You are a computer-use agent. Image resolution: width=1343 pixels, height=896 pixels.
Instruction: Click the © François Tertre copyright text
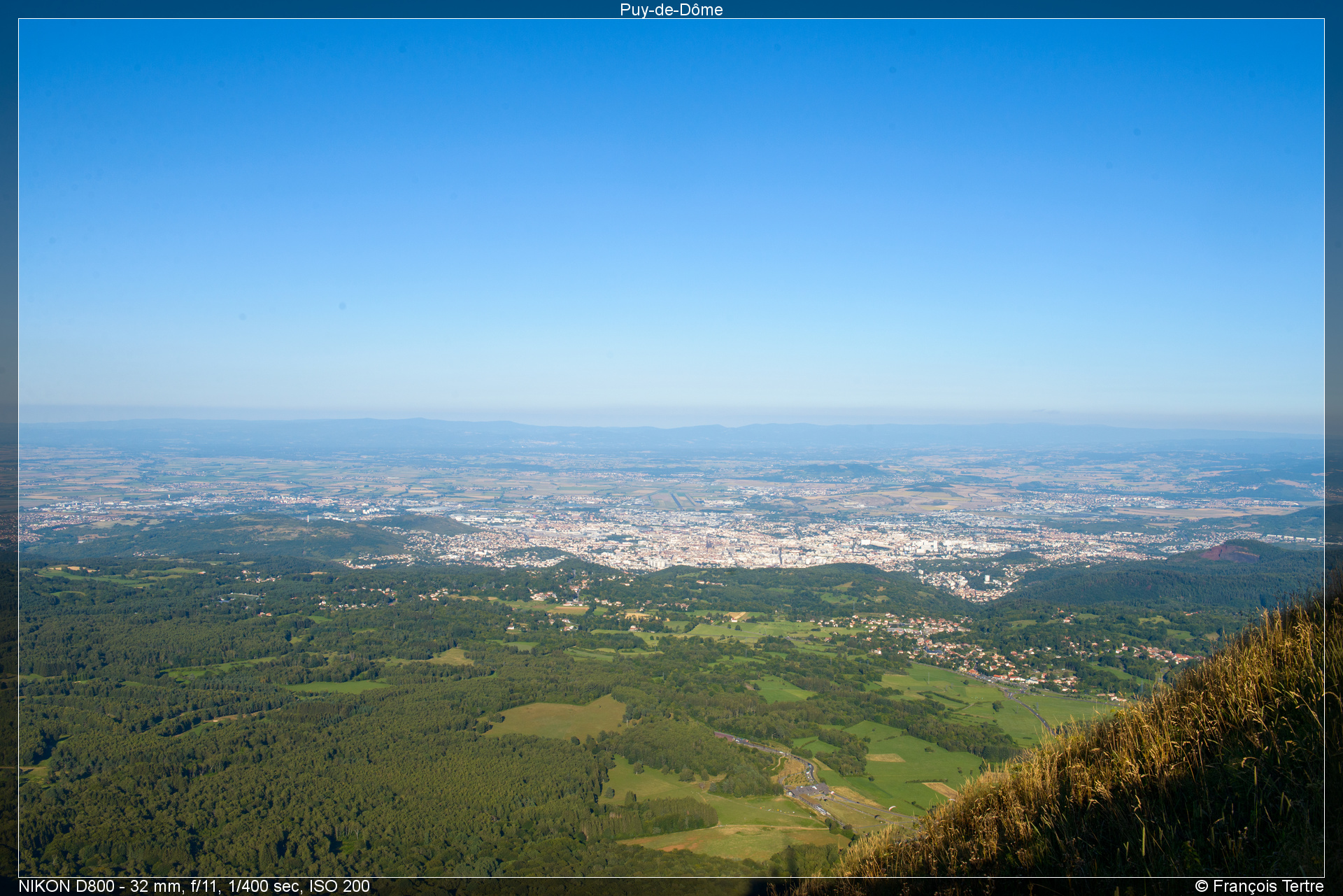click(1259, 886)
